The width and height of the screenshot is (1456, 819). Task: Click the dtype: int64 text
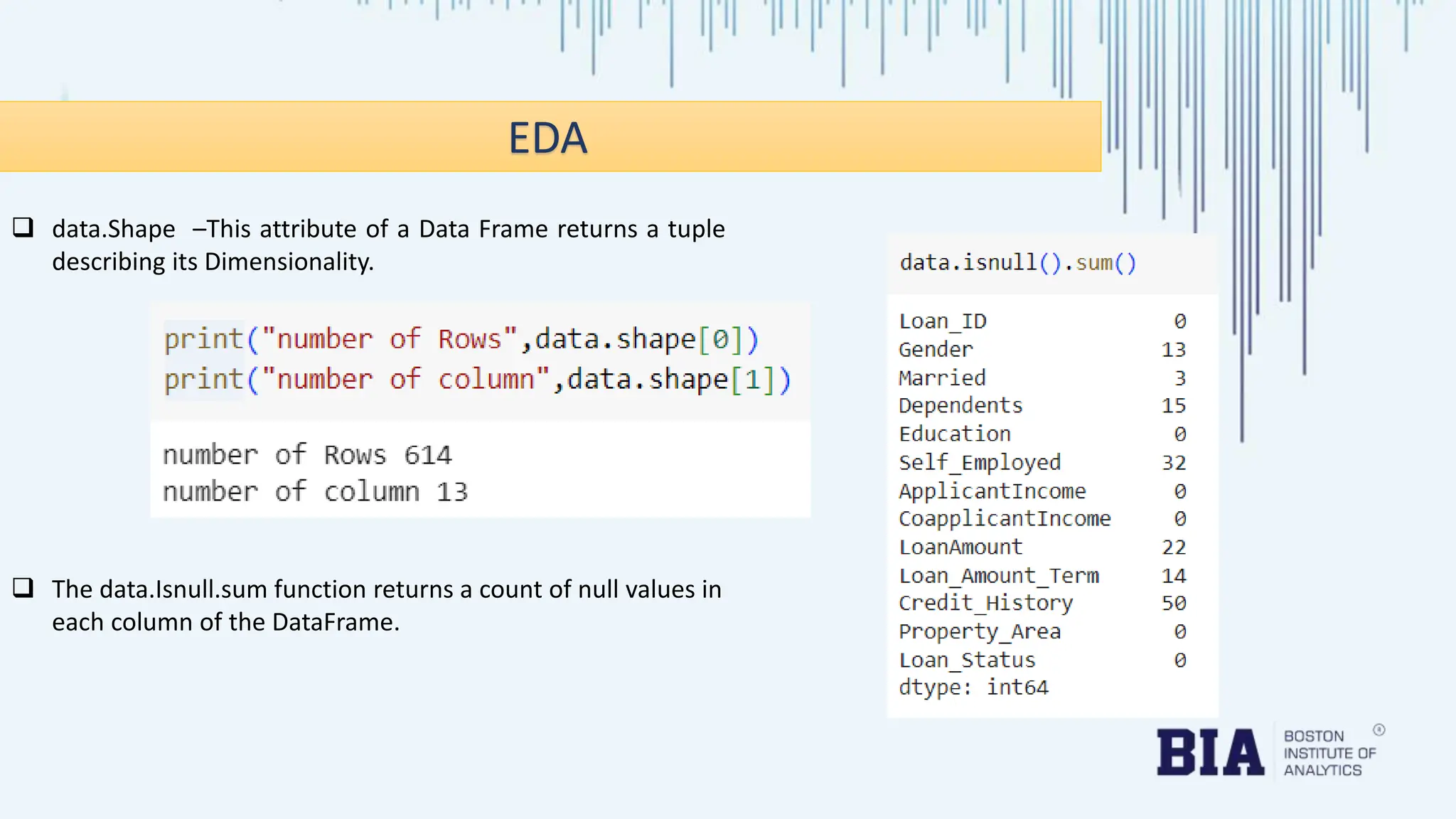973,687
